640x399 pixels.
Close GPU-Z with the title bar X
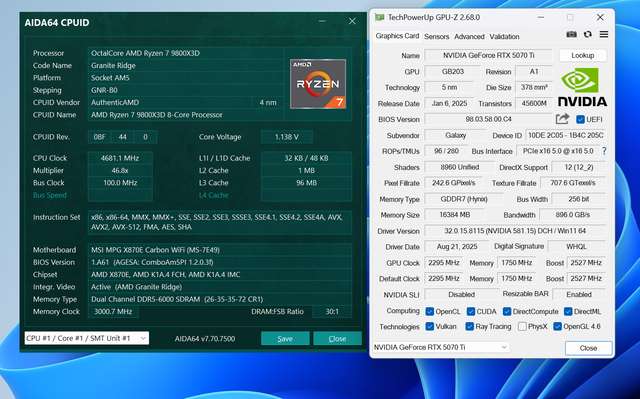tap(600, 17)
